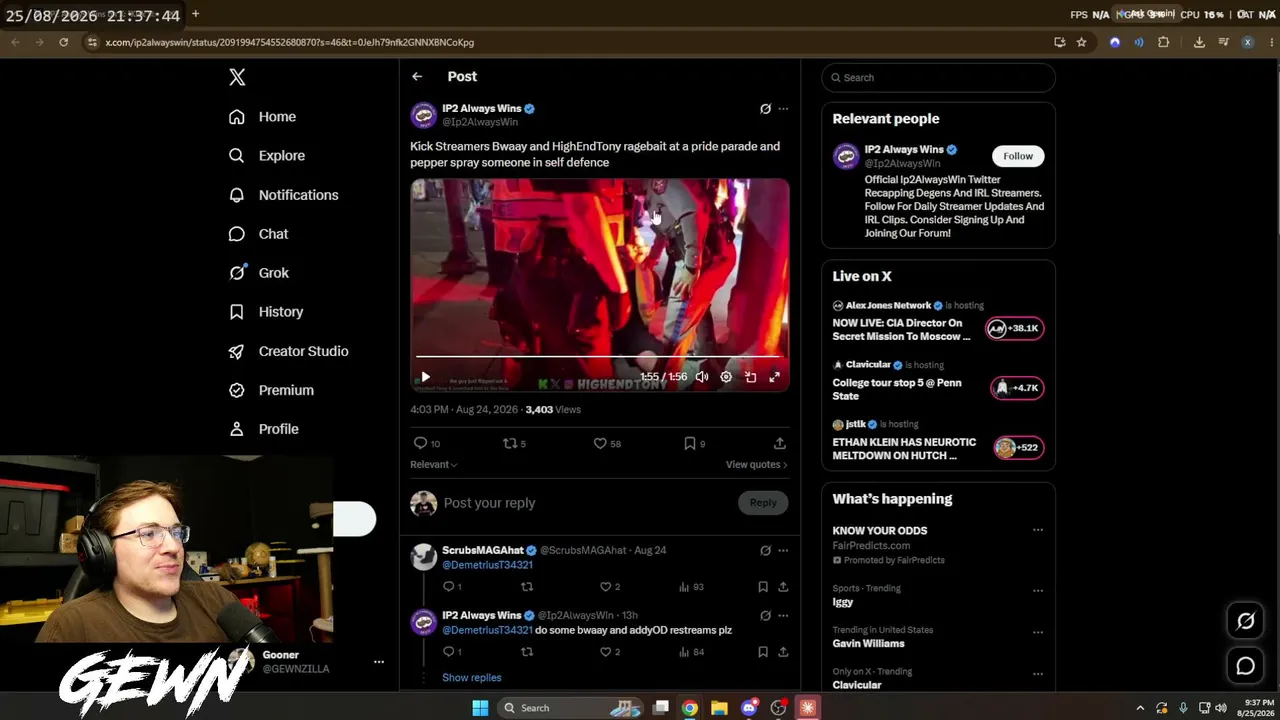Open ETHAN KLEIN live stream by jstlk

(x=938, y=440)
